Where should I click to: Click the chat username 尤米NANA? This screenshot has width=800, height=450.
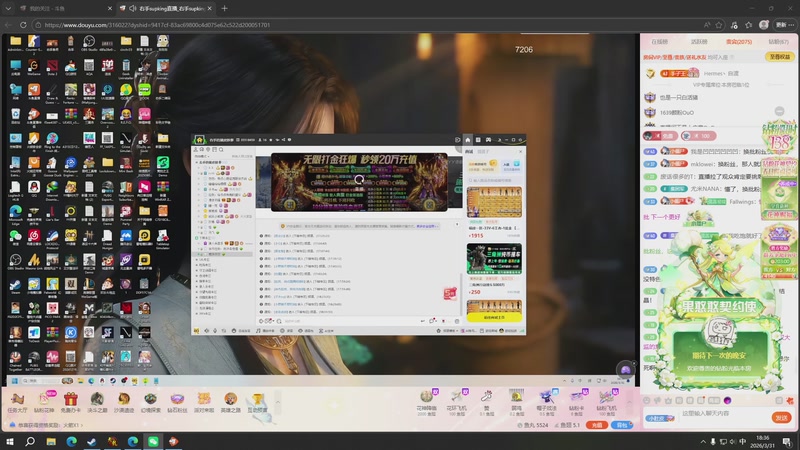point(706,189)
